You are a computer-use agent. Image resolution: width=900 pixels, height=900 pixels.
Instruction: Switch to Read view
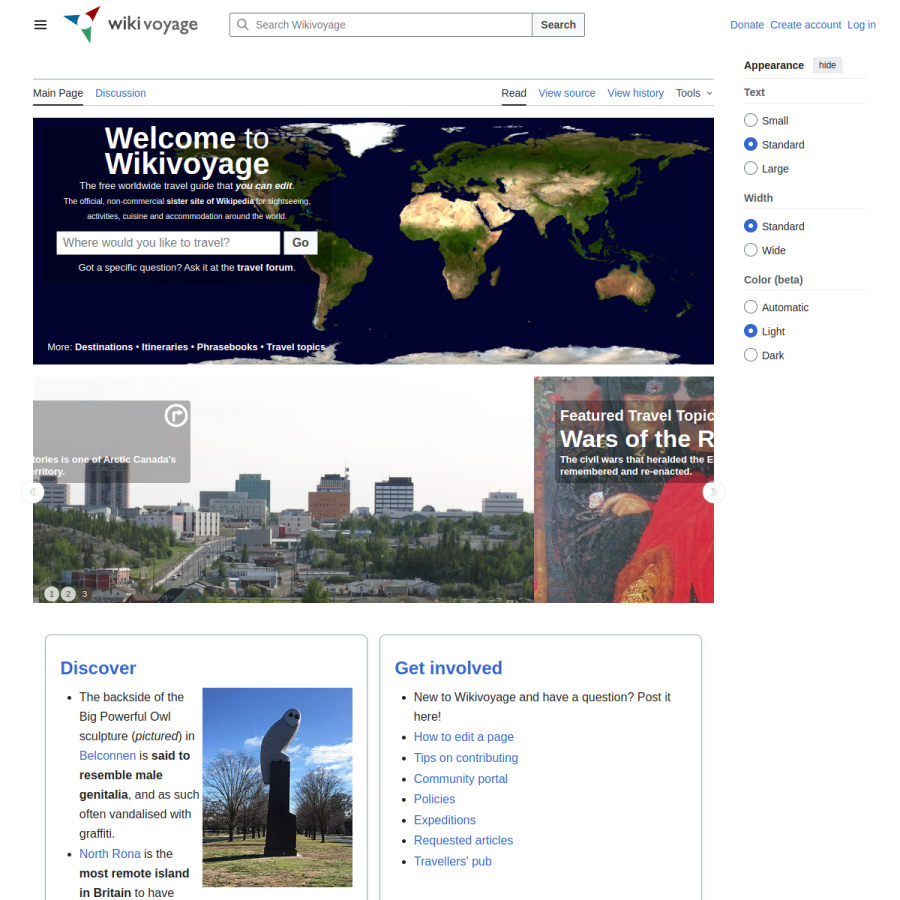(x=514, y=93)
